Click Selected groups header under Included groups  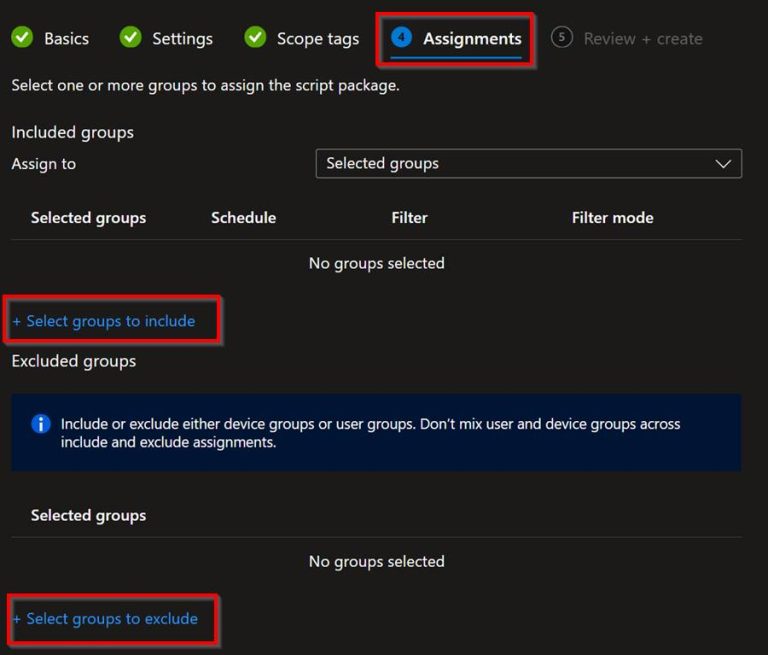tap(88, 217)
